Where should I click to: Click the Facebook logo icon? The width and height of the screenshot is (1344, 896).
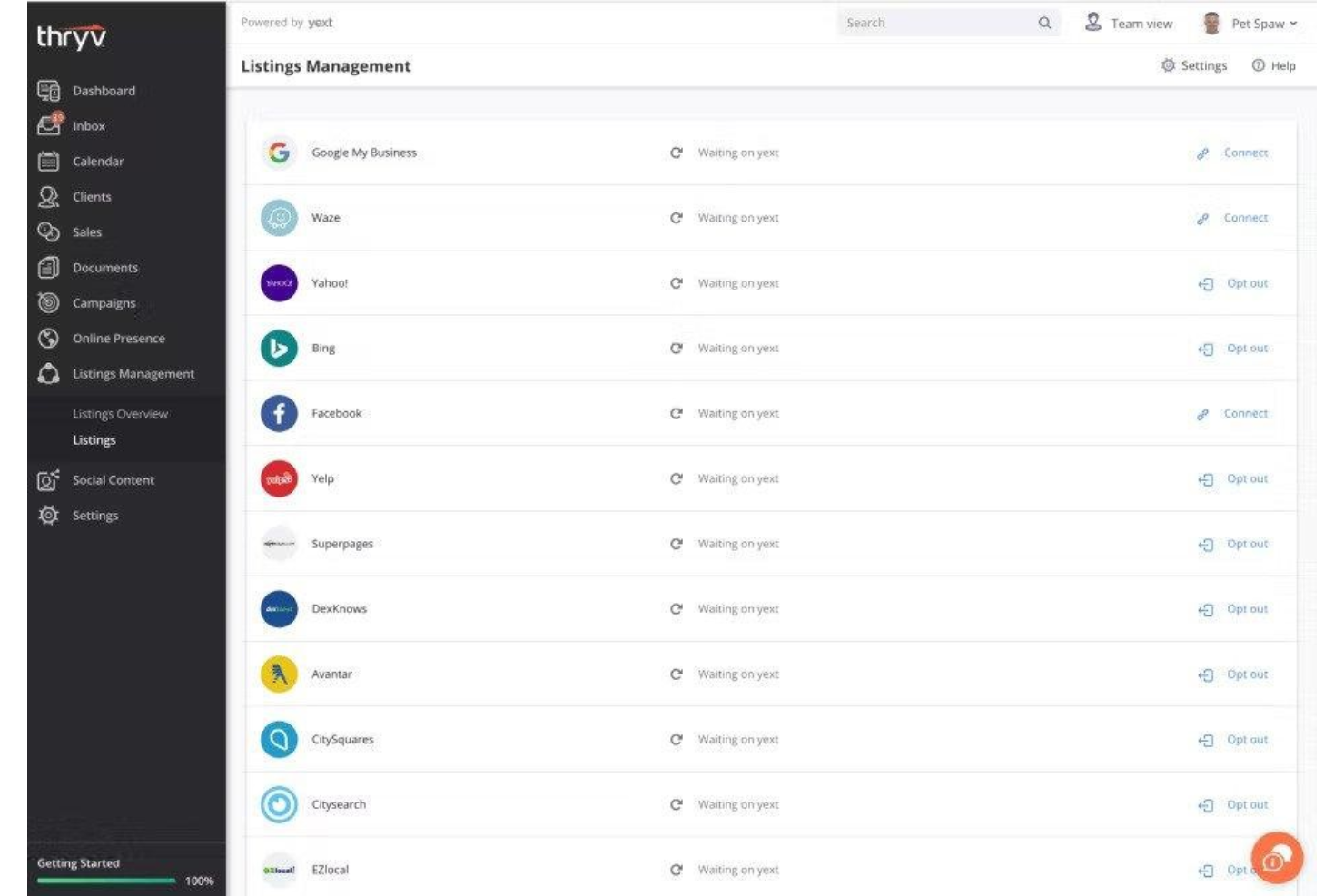click(279, 413)
